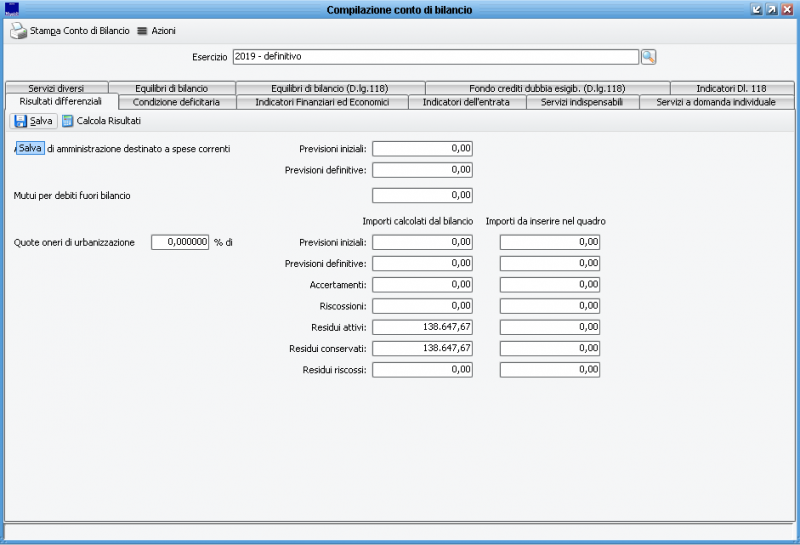
Task: Switch to the Condizione deficitaria tab
Action: coord(176,102)
